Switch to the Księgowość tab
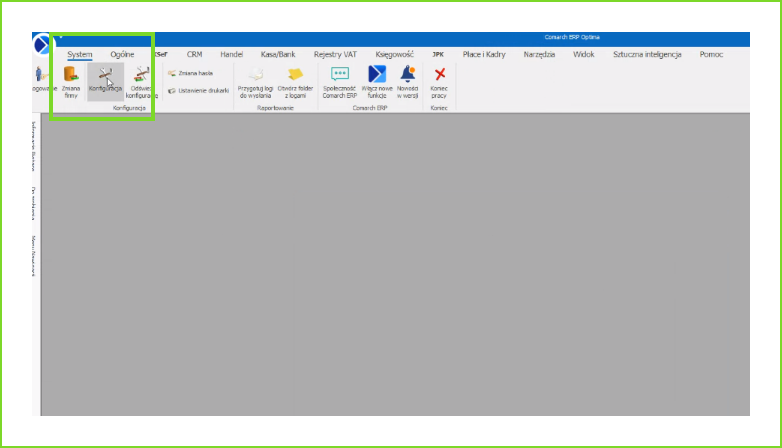This screenshot has height=448, width=782. [x=394, y=54]
